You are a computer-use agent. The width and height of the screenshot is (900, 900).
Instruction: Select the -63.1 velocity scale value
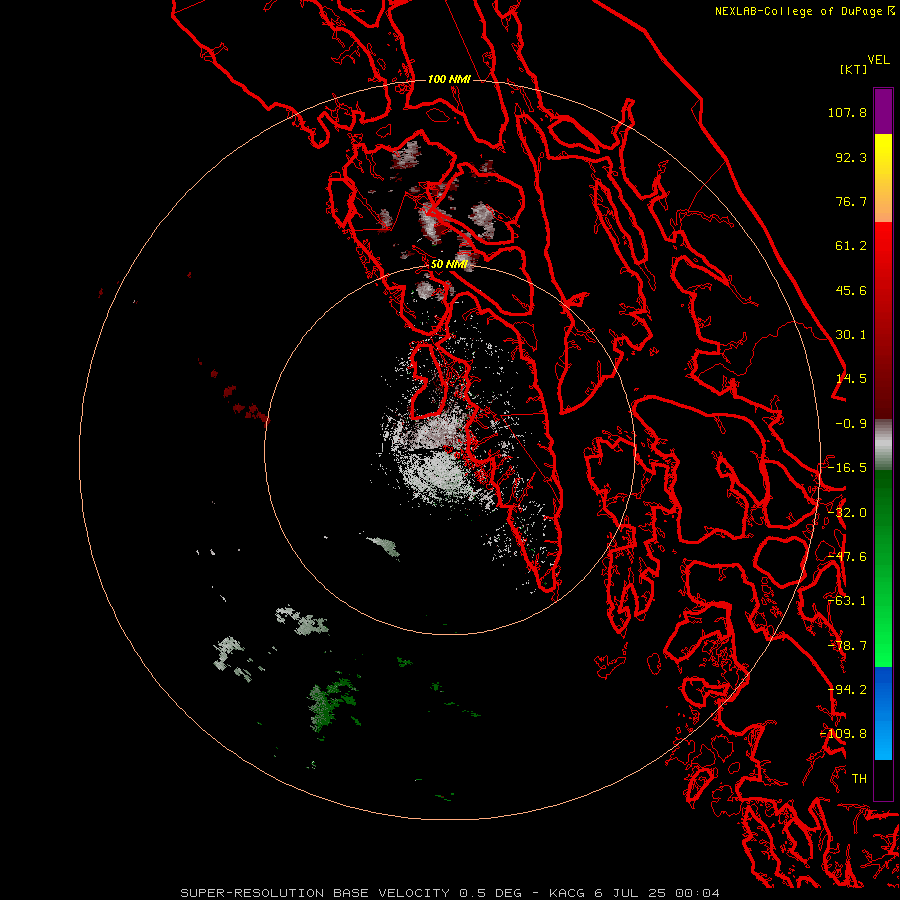[847, 601]
